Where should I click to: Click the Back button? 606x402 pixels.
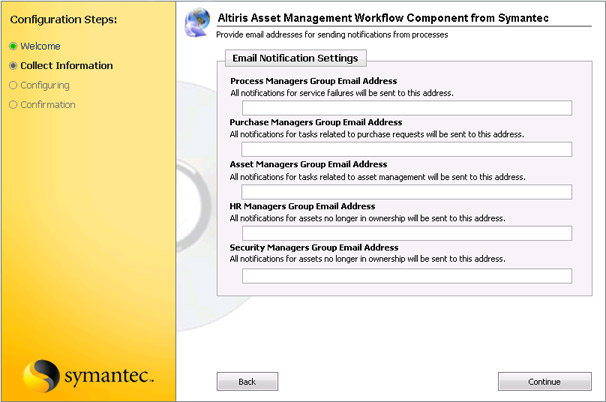(247, 382)
